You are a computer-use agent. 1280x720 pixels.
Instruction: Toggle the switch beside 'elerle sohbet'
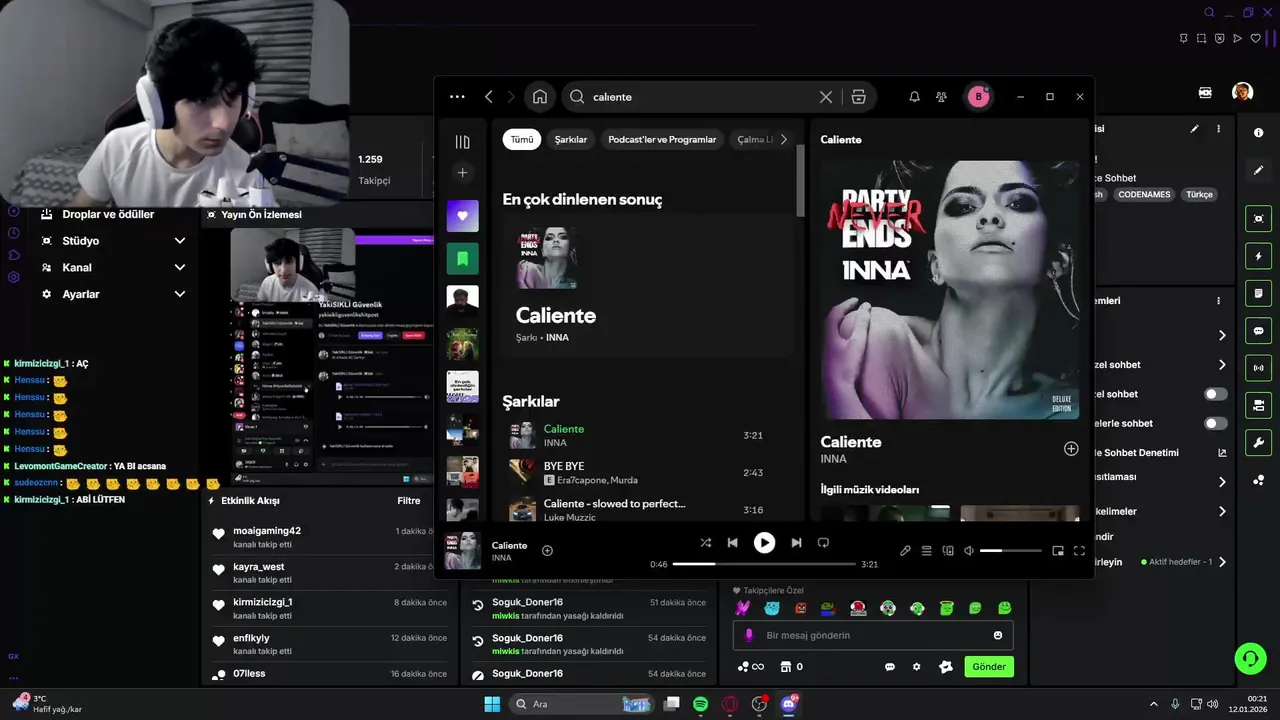[x=1216, y=423]
